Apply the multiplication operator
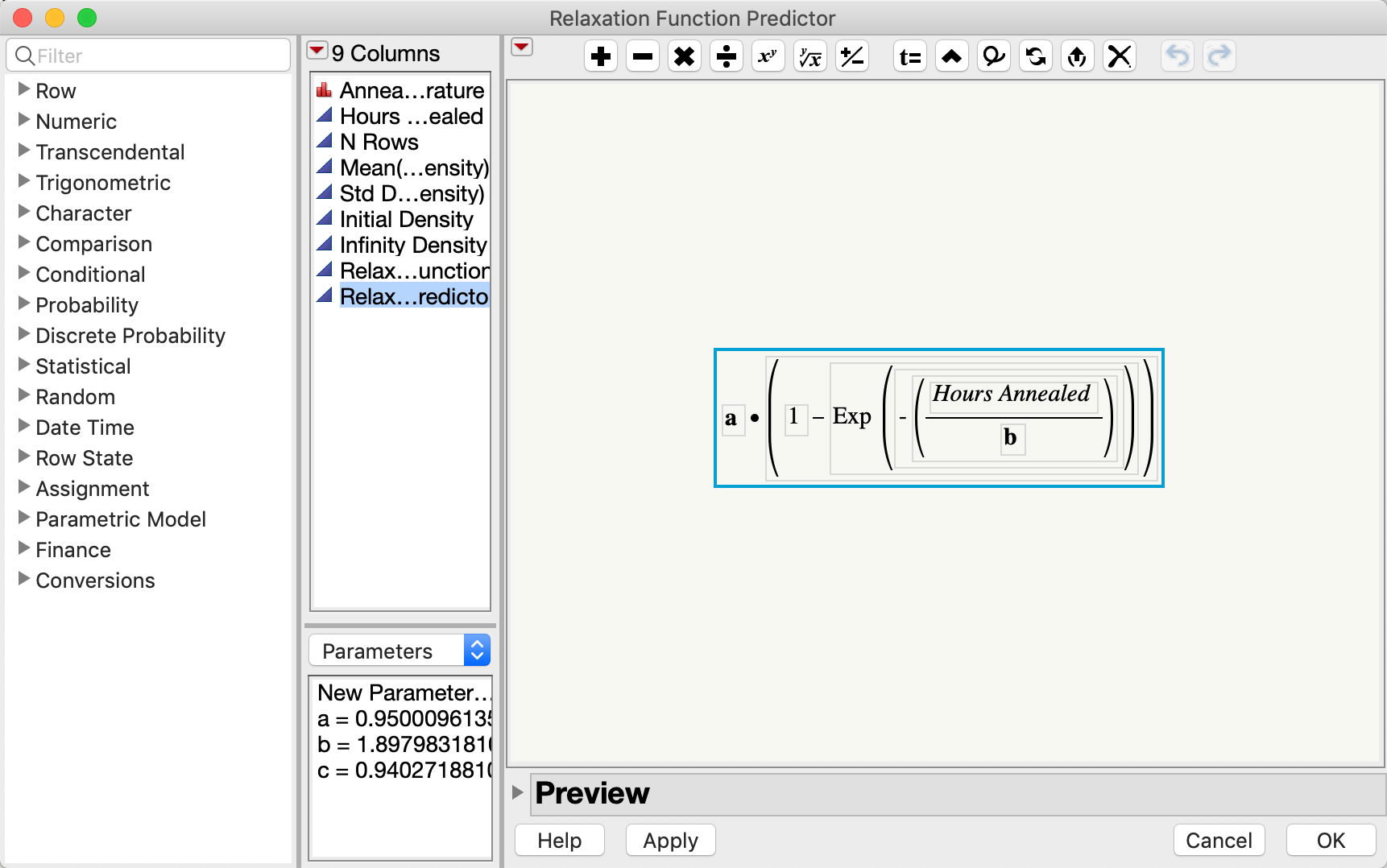 tap(684, 56)
